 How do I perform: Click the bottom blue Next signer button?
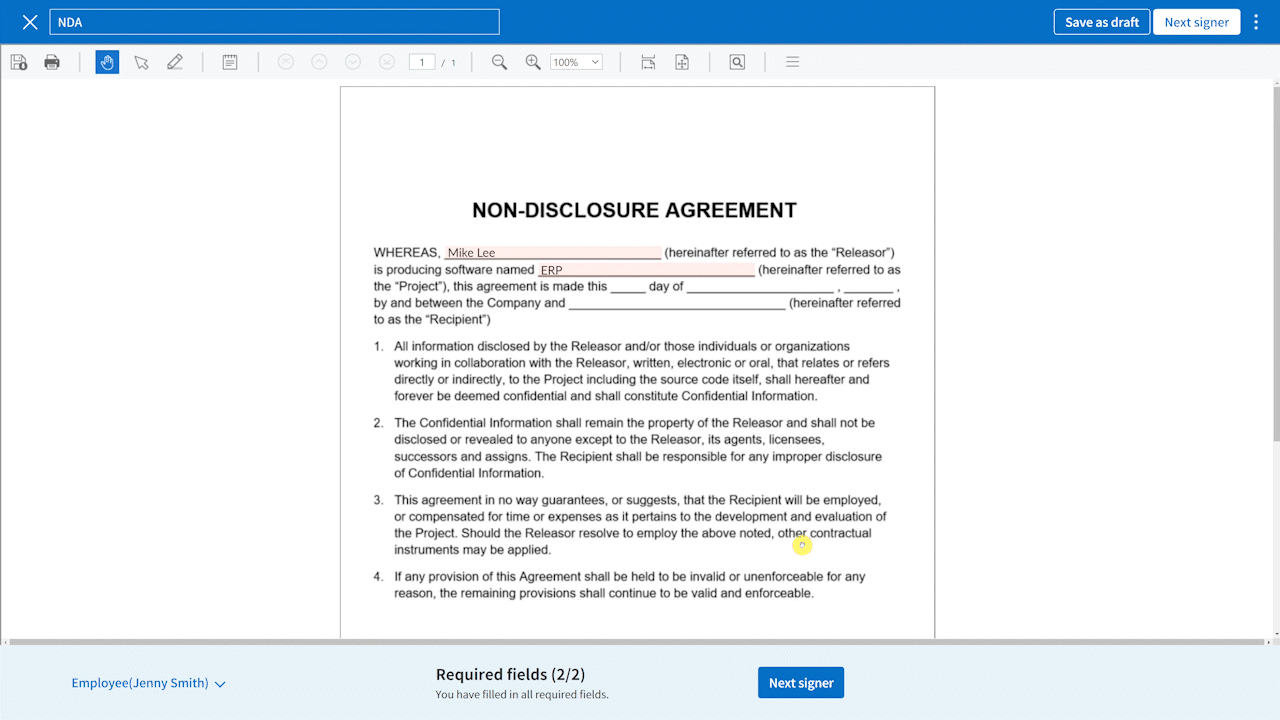[801, 683]
